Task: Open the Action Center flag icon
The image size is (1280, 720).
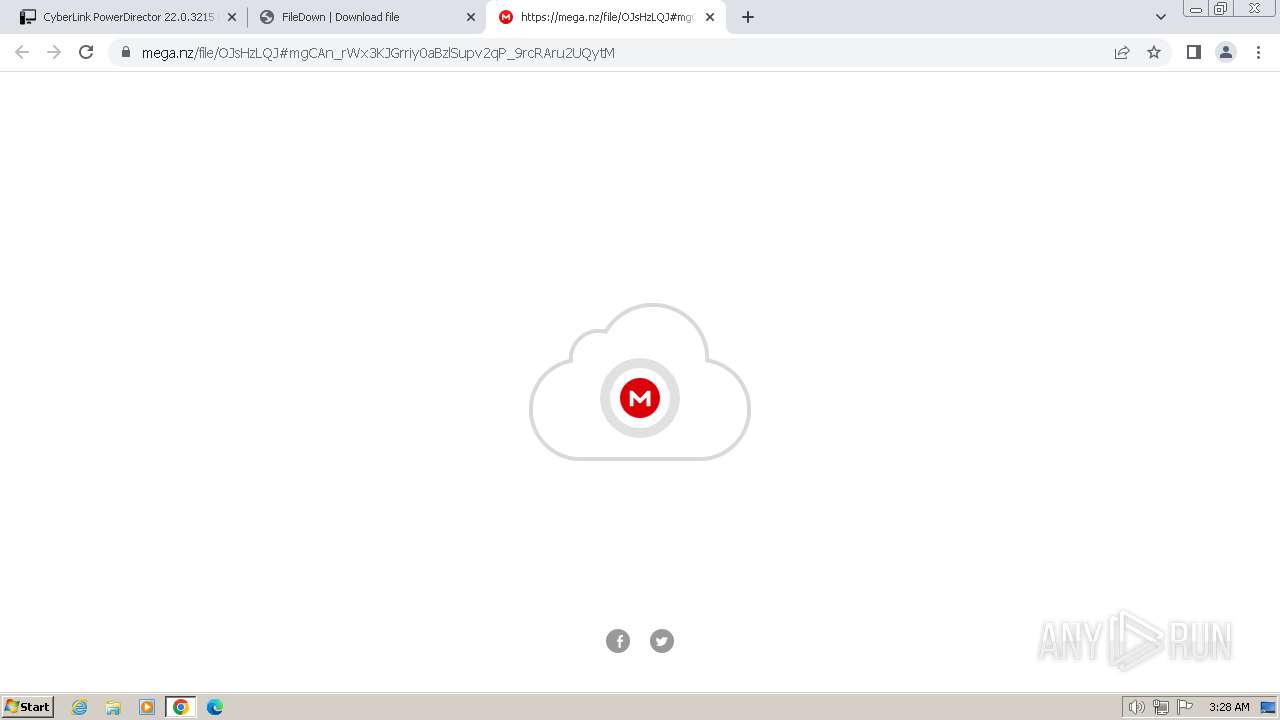Action: coord(1185,707)
